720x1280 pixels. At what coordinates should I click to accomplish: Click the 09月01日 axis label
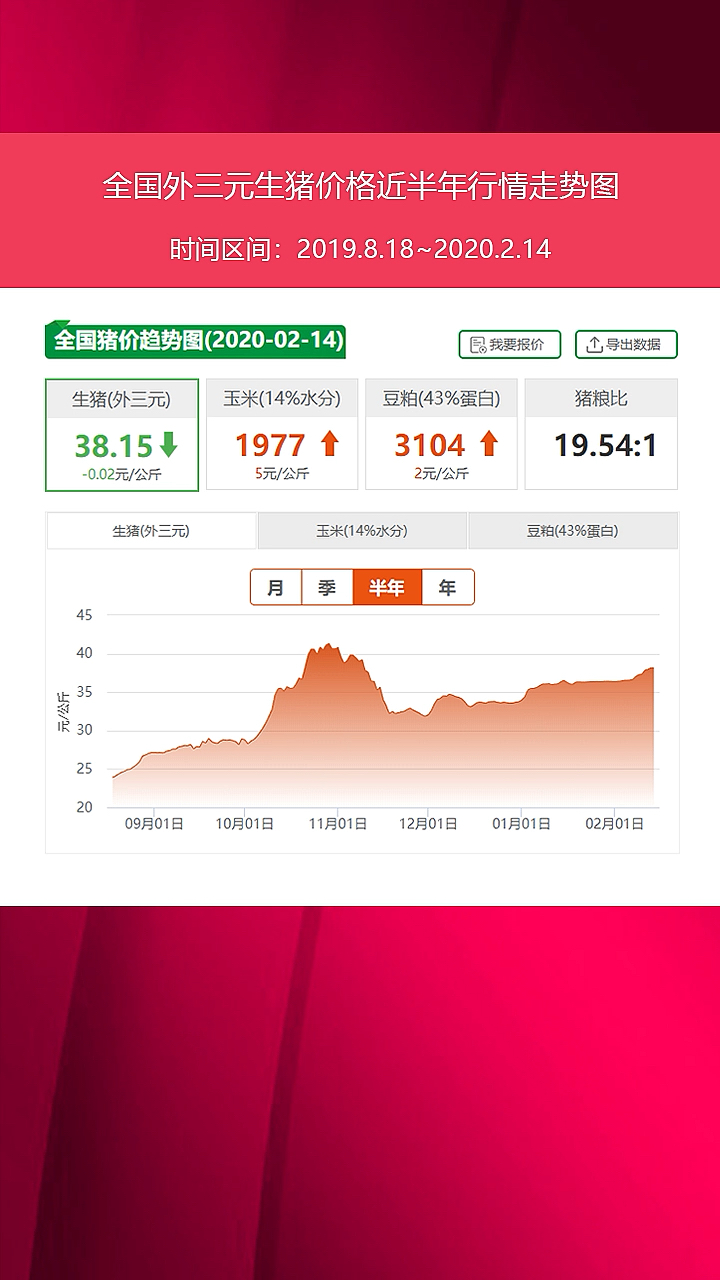click(154, 824)
